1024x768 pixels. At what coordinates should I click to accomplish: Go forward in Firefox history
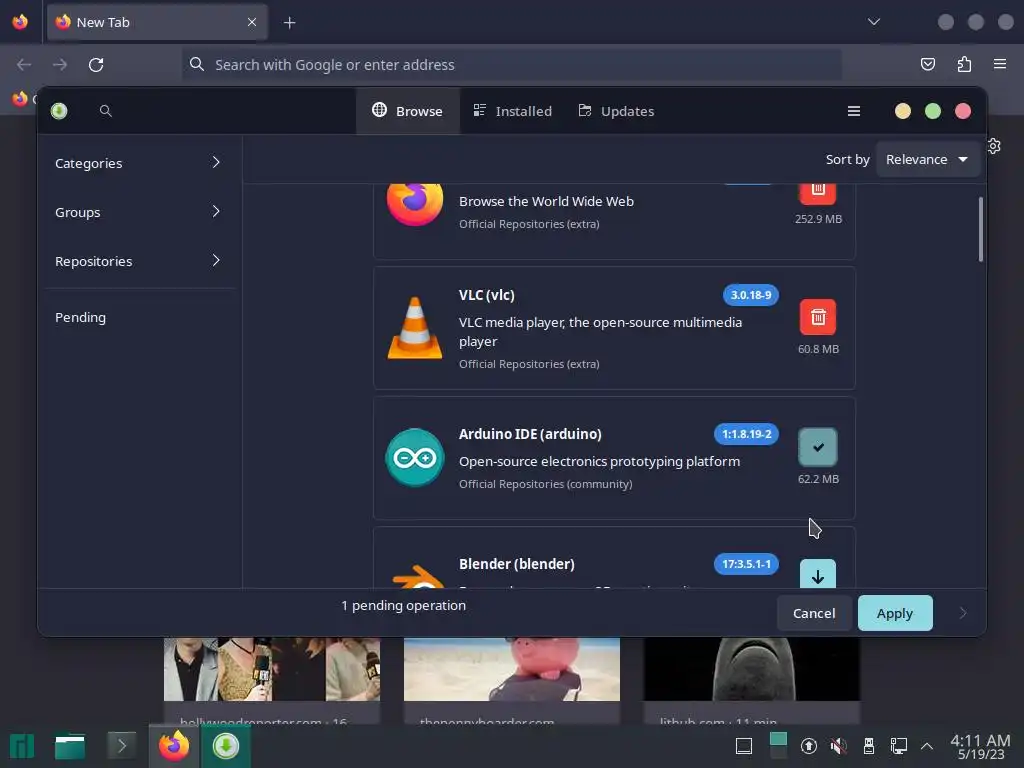(60, 65)
